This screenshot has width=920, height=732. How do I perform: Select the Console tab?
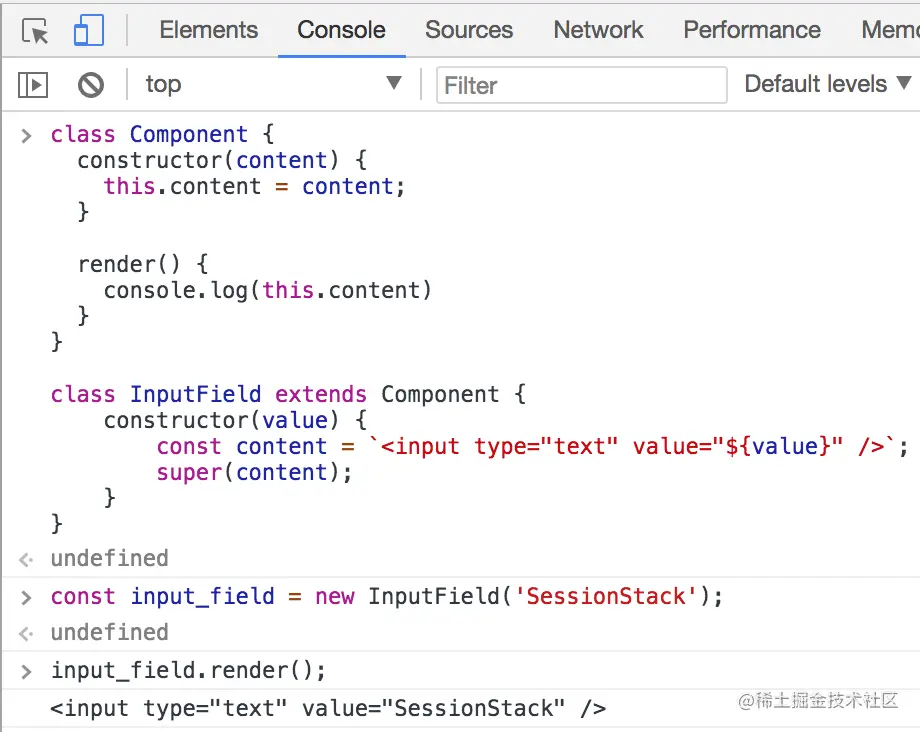pyautogui.click(x=341, y=30)
